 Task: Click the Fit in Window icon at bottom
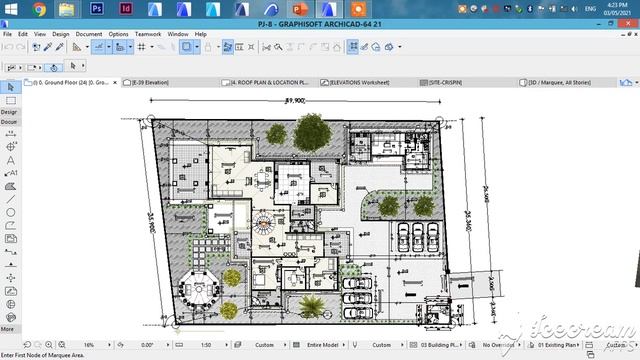pyautogui.click(x=62, y=345)
